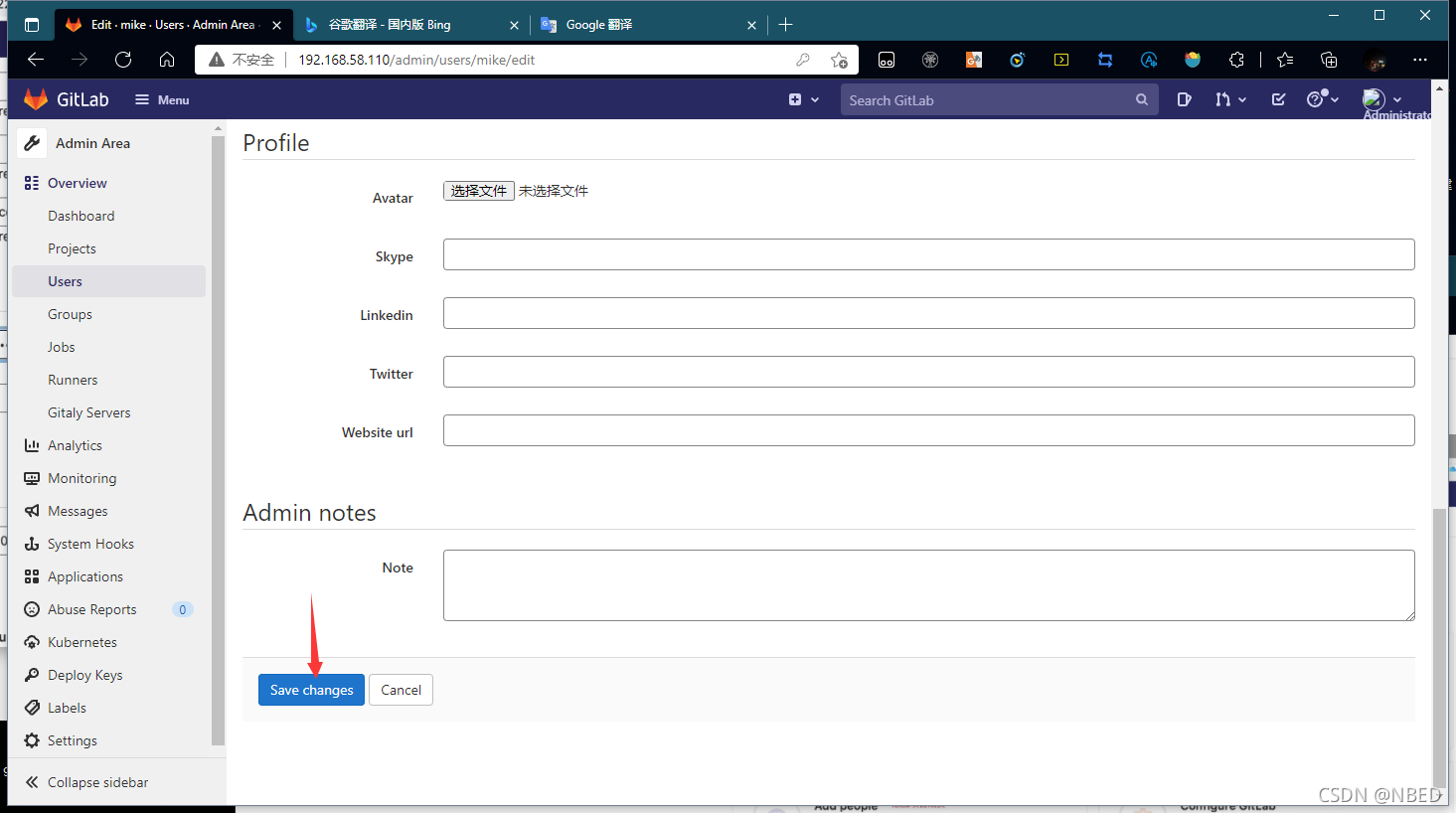Click the Cancel button
The image size is (1456, 813).
pyautogui.click(x=401, y=690)
